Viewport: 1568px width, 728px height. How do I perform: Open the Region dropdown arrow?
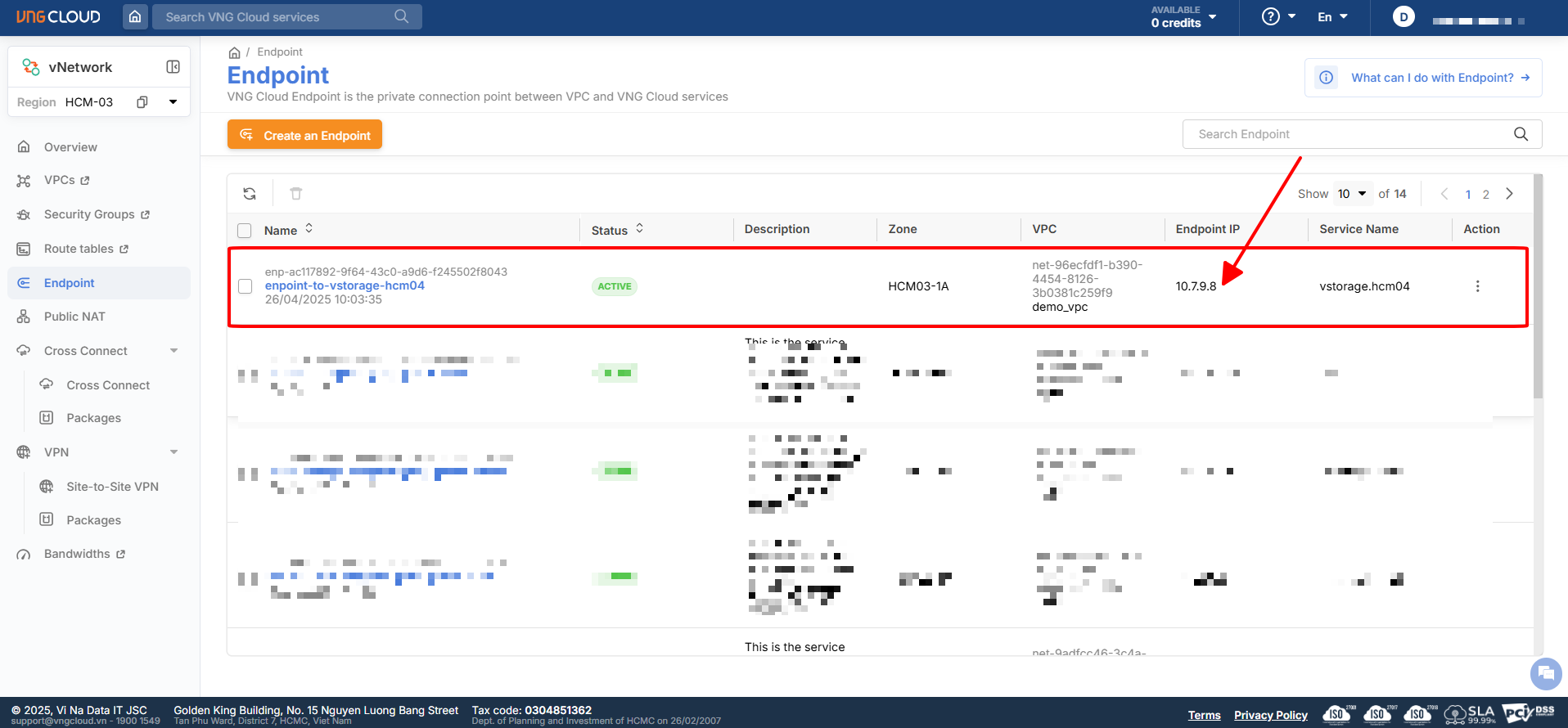pos(173,102)
